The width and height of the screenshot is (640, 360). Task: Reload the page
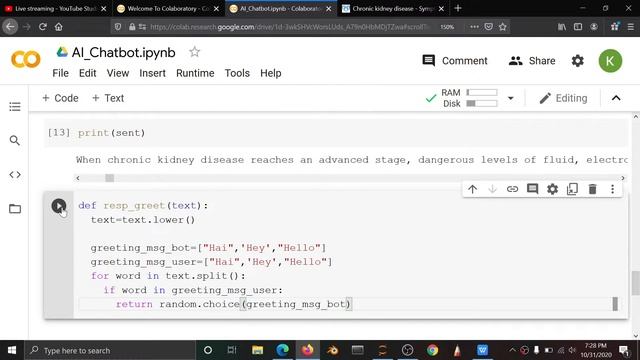pyautogui.click(x=42, y=27)
